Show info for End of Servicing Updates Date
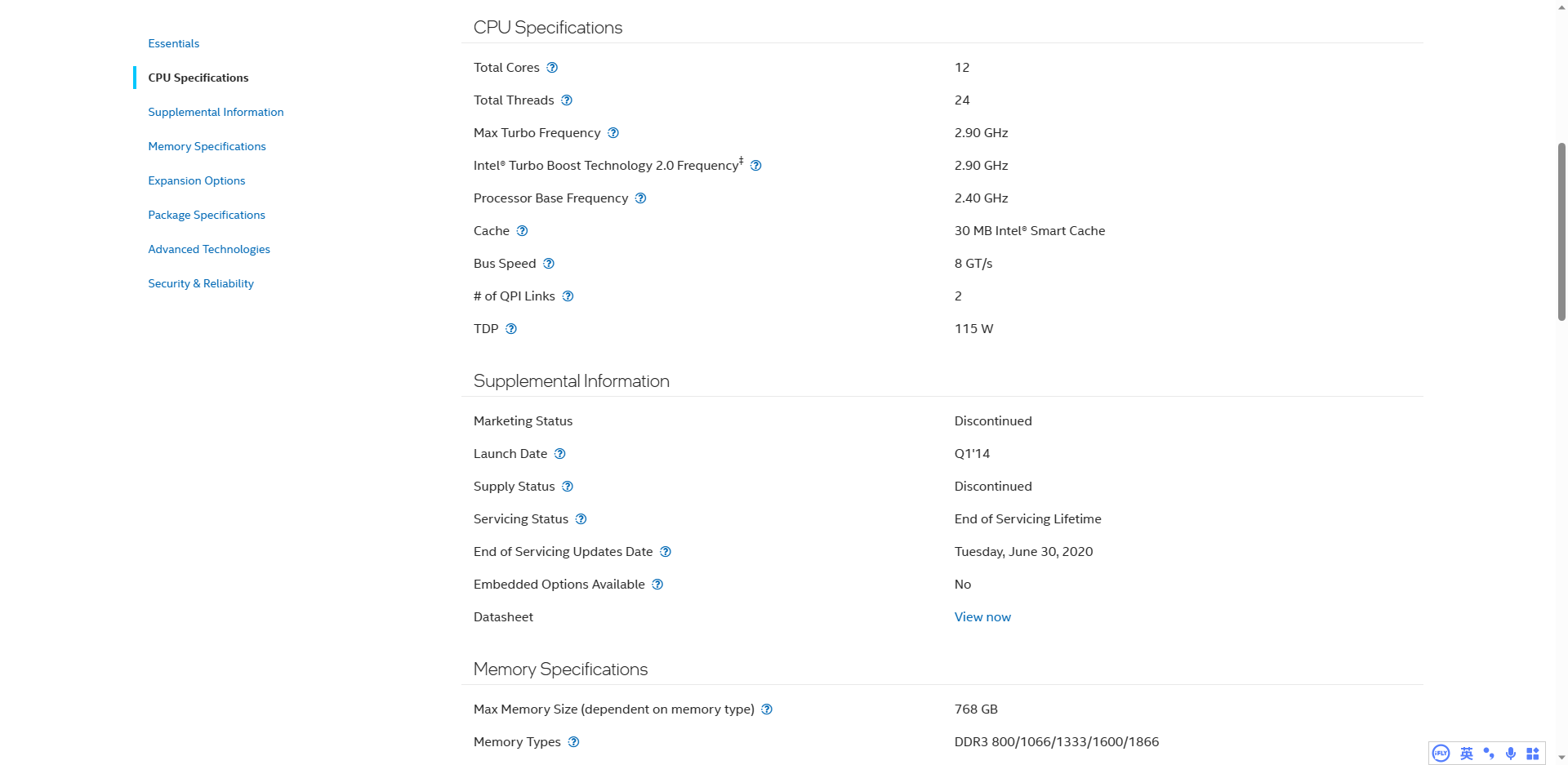 coord(666,552)
